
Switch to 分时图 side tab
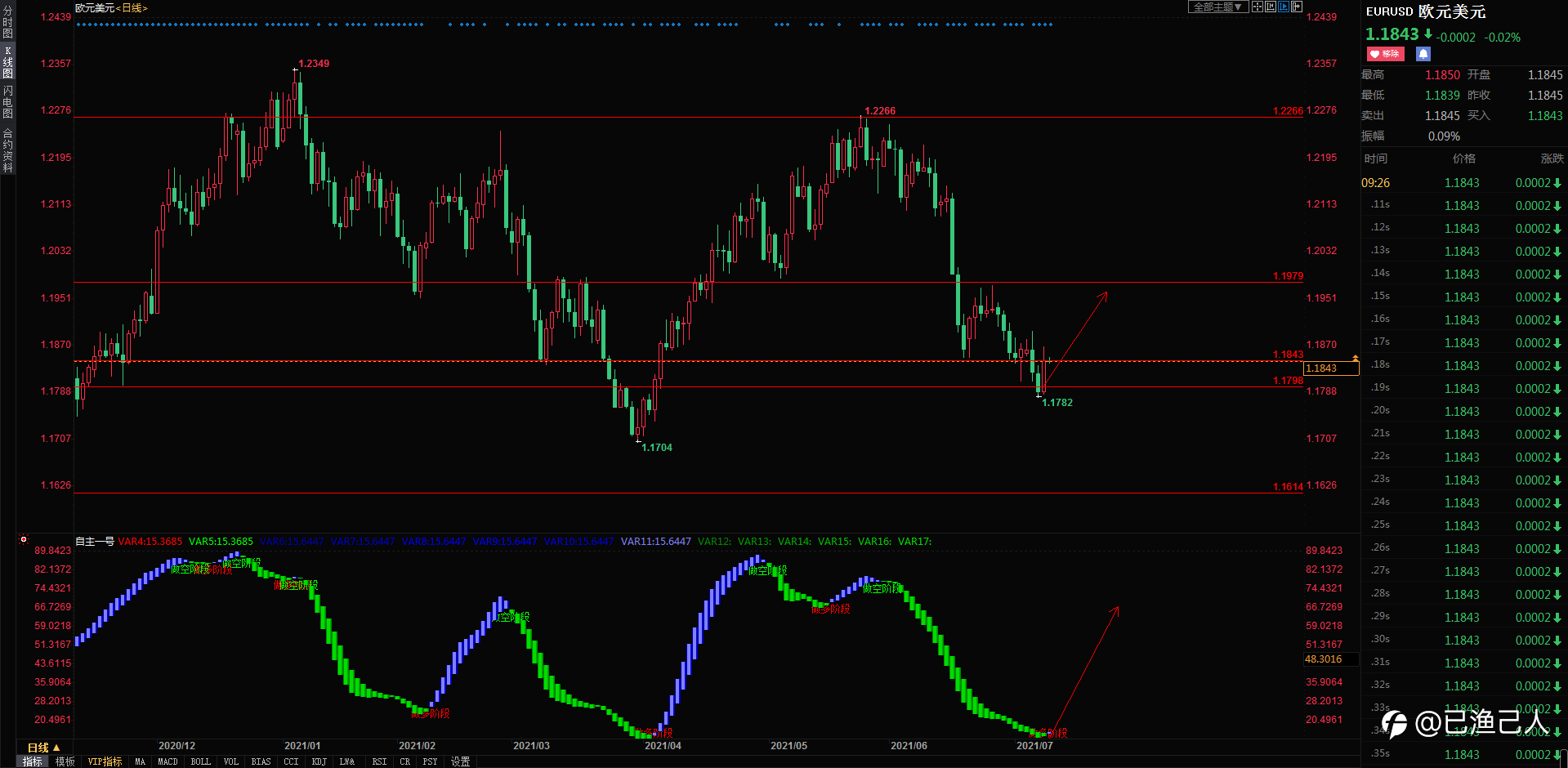[x=7, y=22]
